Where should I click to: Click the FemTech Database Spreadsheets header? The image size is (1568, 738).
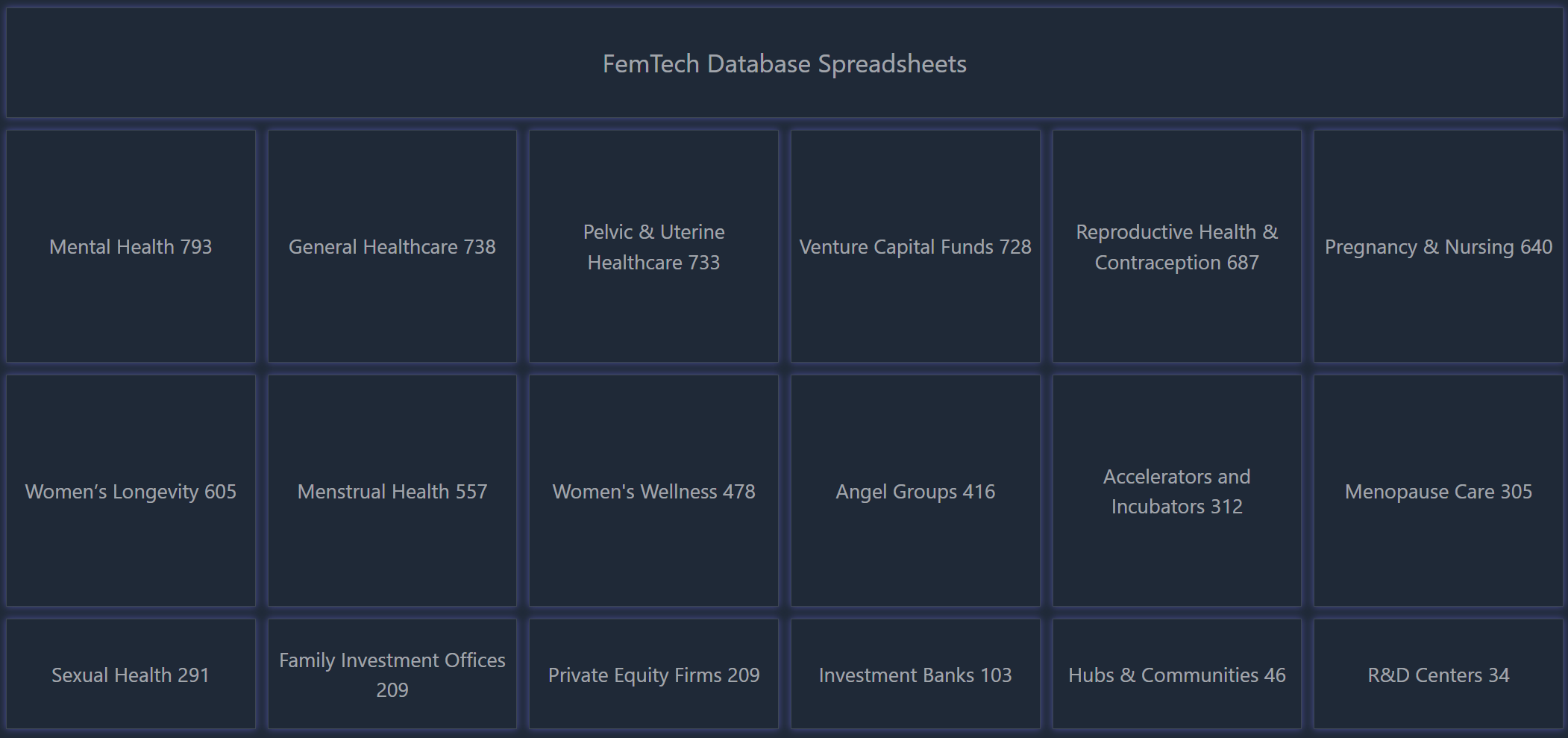pos(784,64)
